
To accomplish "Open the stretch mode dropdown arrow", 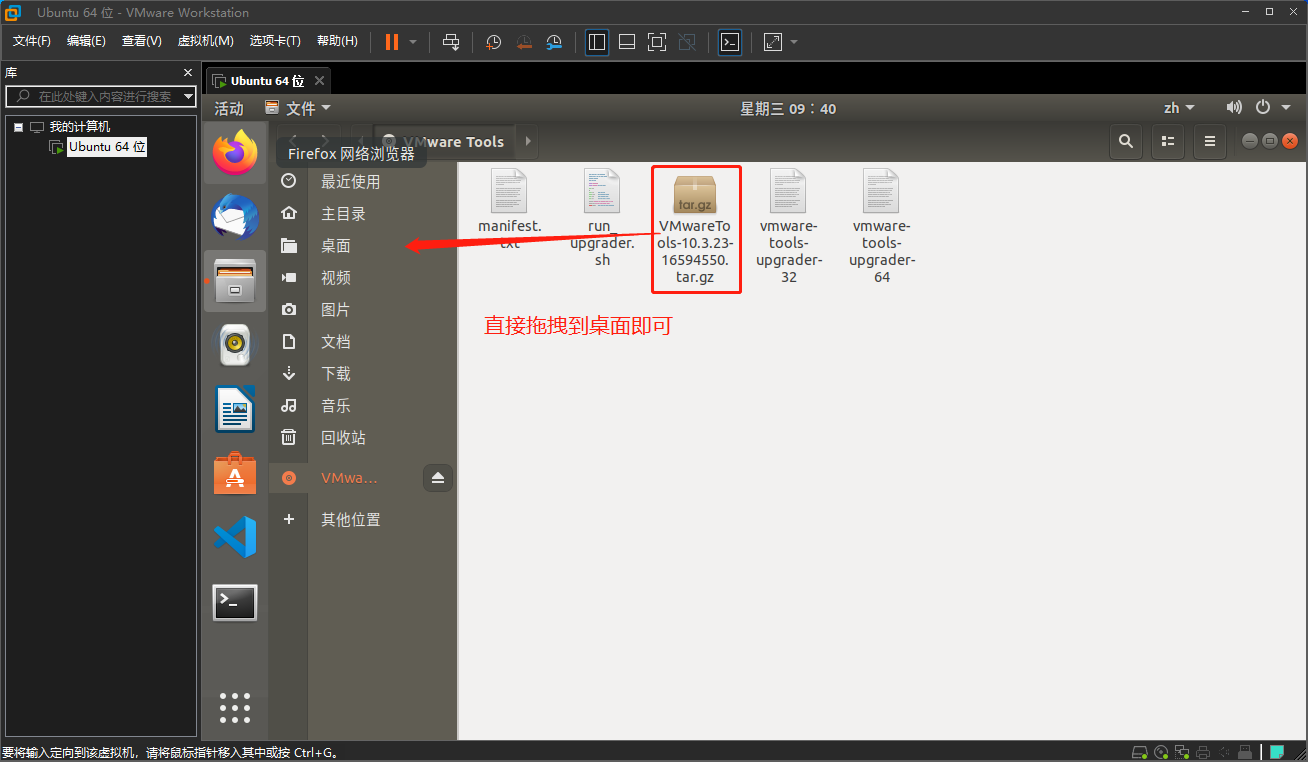I will [794, 42].
